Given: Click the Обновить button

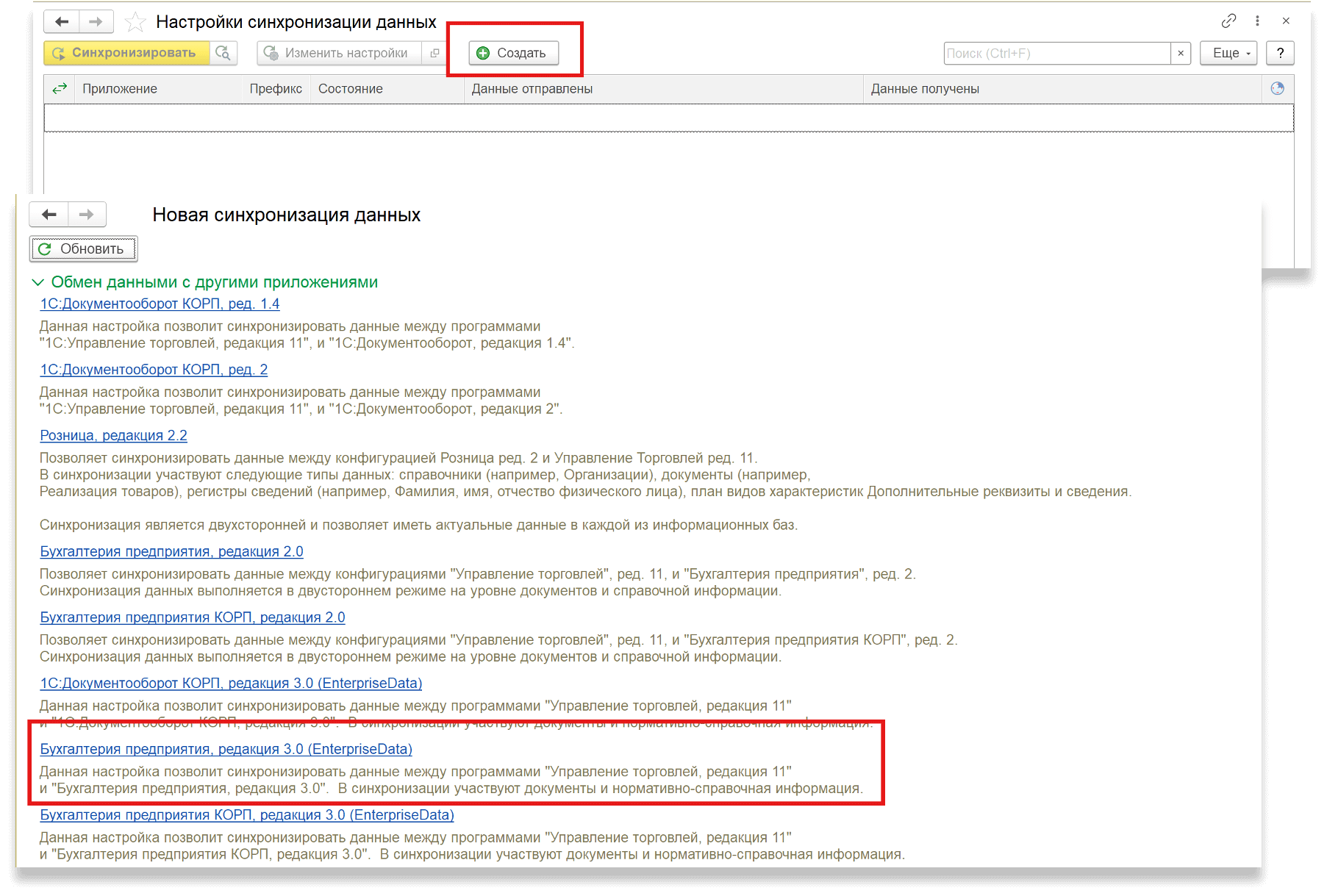Looking at the screenshot, I should pos(83,248).
